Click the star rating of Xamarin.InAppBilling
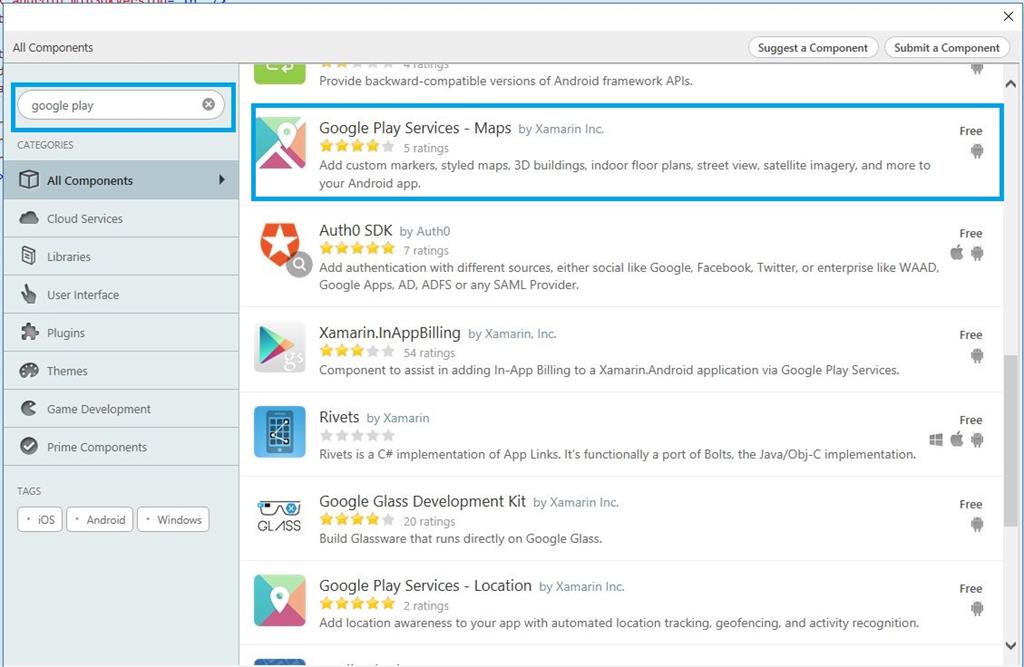 pyautogui.click(x=357, y=351)
